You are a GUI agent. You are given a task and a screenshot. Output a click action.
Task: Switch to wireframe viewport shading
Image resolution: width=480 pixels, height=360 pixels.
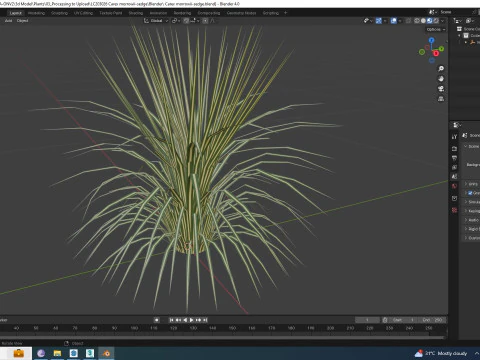click(417, 21)
